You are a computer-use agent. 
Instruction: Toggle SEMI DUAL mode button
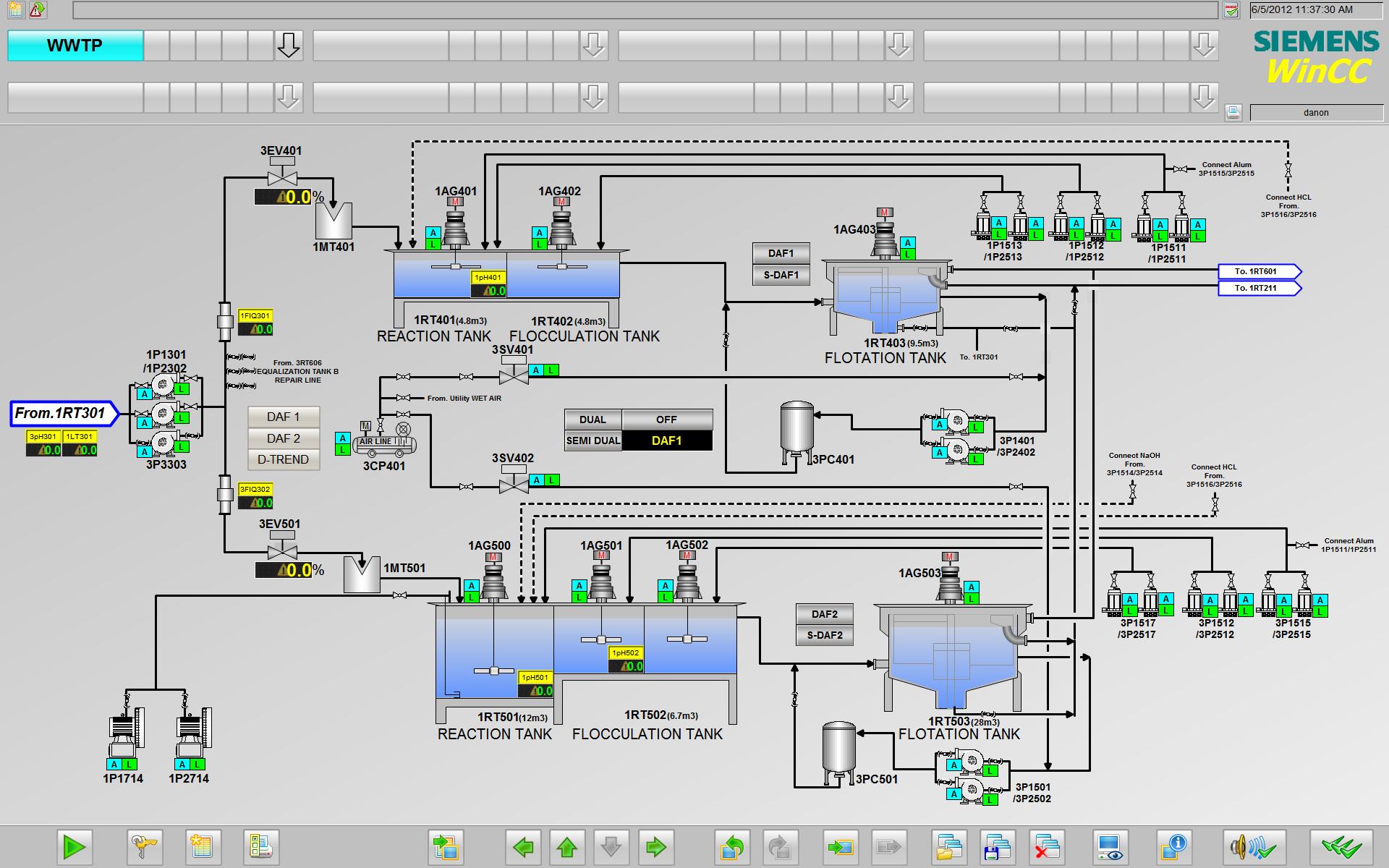pyautogui.click(x=592, y=441)
